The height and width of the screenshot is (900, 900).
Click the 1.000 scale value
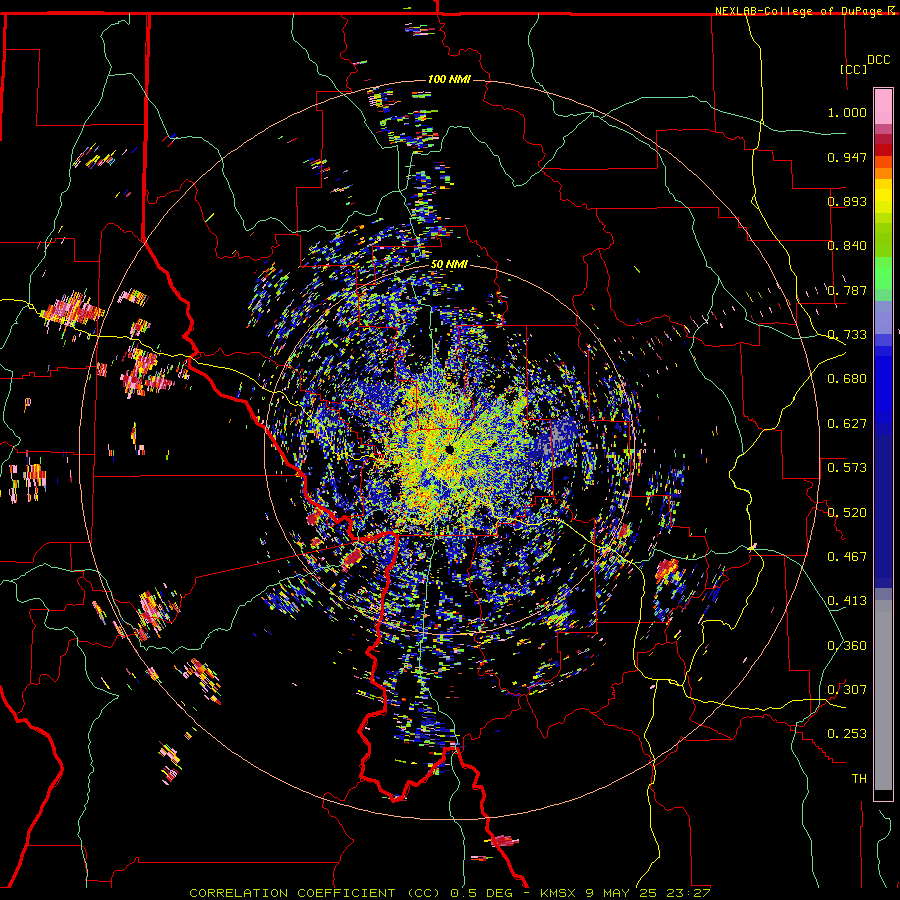847,112
